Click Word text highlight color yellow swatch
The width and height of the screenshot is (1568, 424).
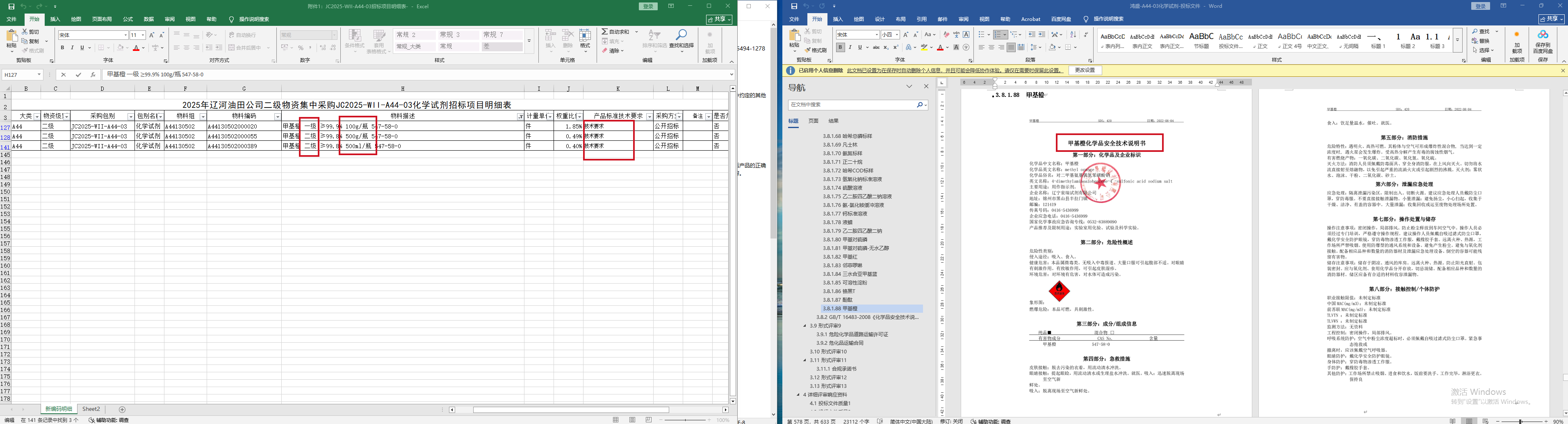pos(924,48)
